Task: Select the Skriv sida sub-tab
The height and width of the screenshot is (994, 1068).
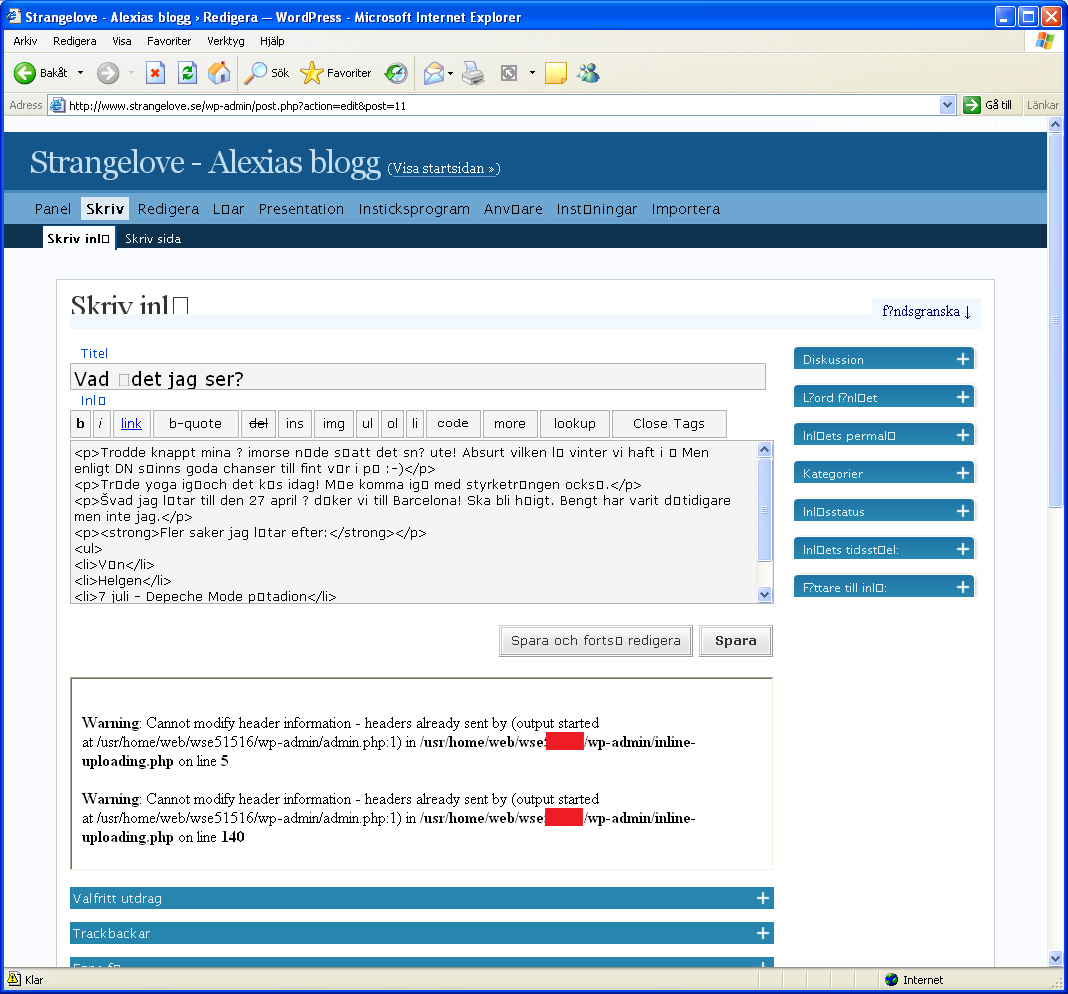Action: [153, 238]
